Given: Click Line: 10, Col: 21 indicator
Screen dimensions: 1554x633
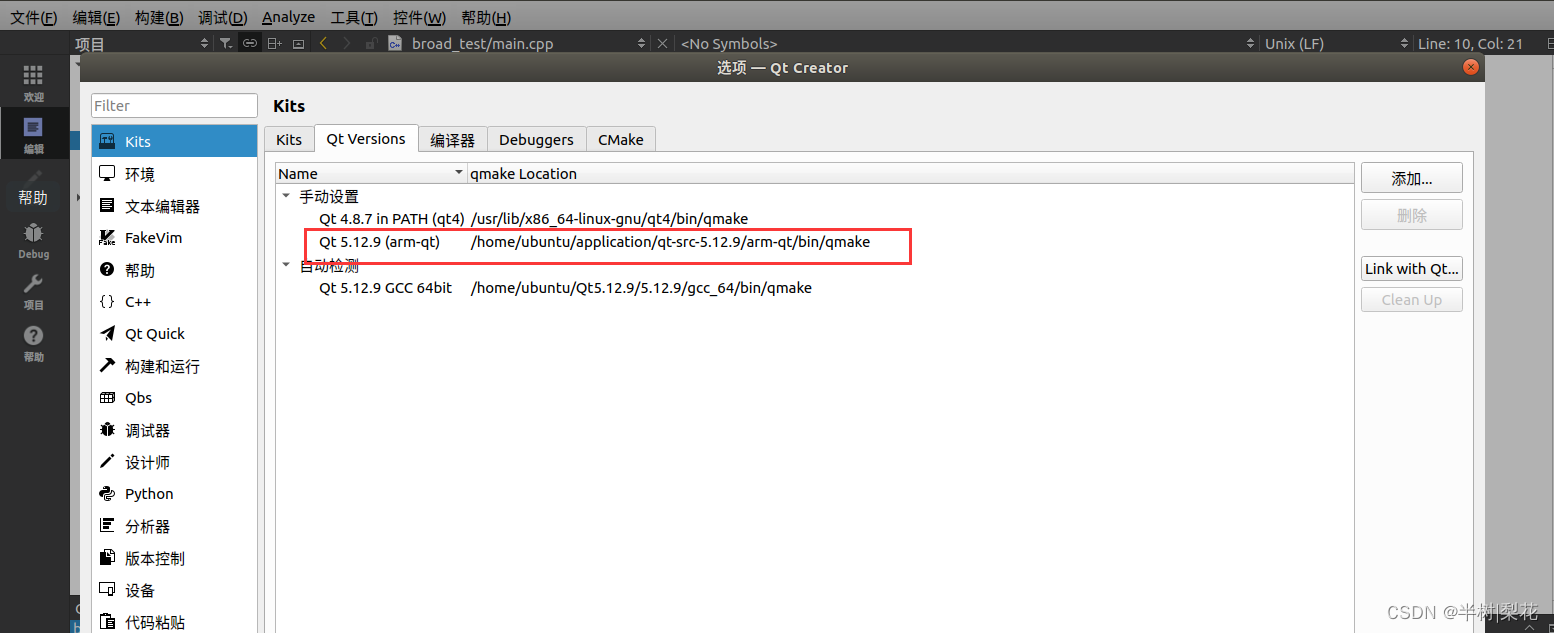Looking at the screenshot, I should pos(1471,43).
